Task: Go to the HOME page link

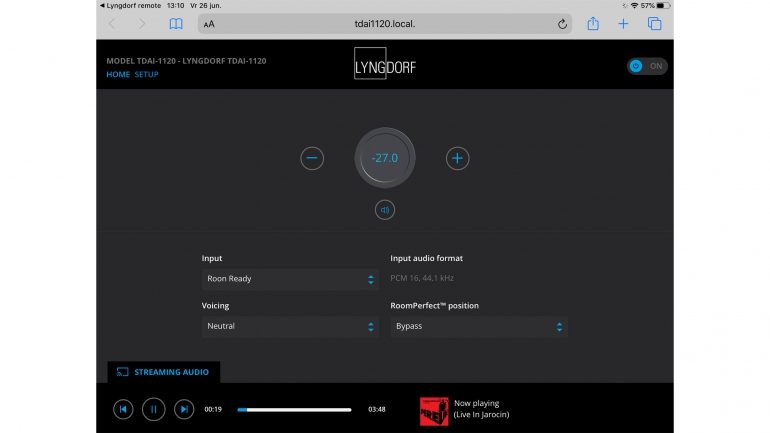Action: [118, 75]
